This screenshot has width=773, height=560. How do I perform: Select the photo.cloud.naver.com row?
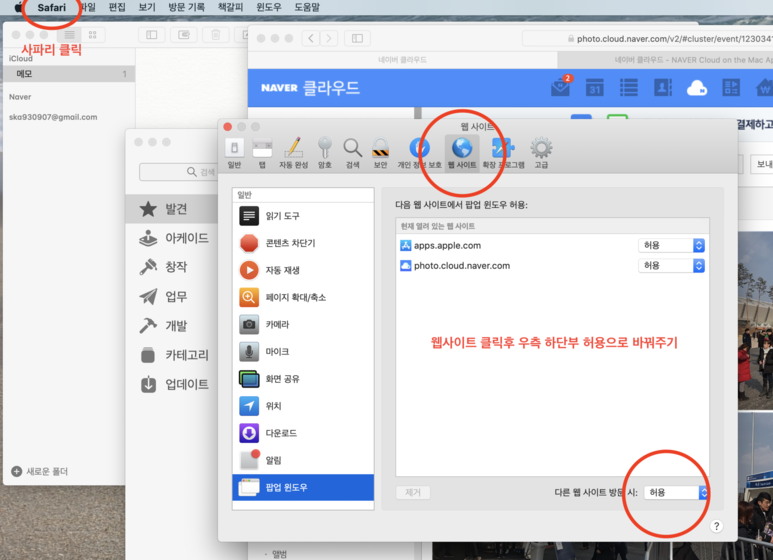click(x=552, y=266)
